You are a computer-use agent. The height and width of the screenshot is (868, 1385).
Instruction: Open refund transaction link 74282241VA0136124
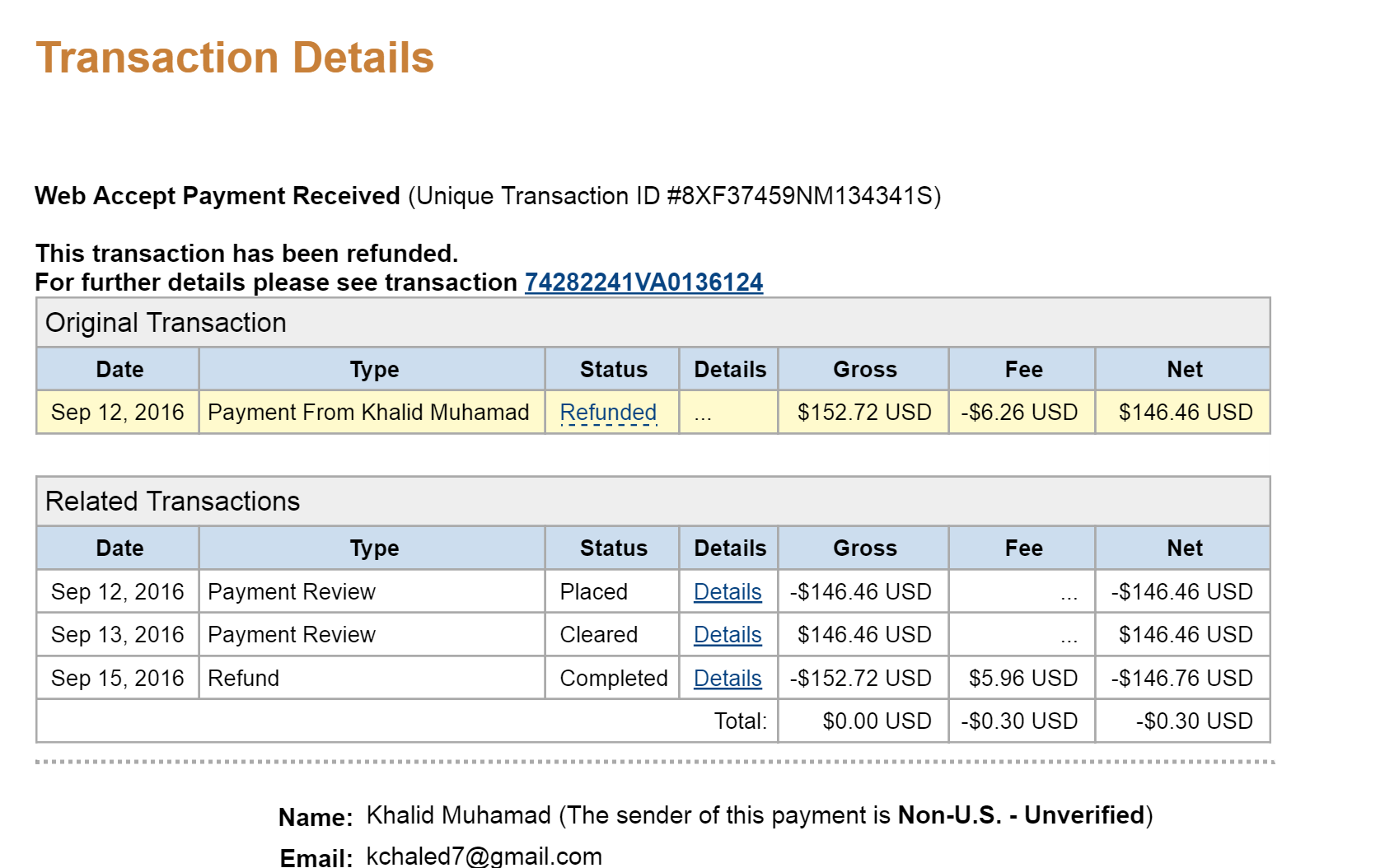tap(643, 282)
